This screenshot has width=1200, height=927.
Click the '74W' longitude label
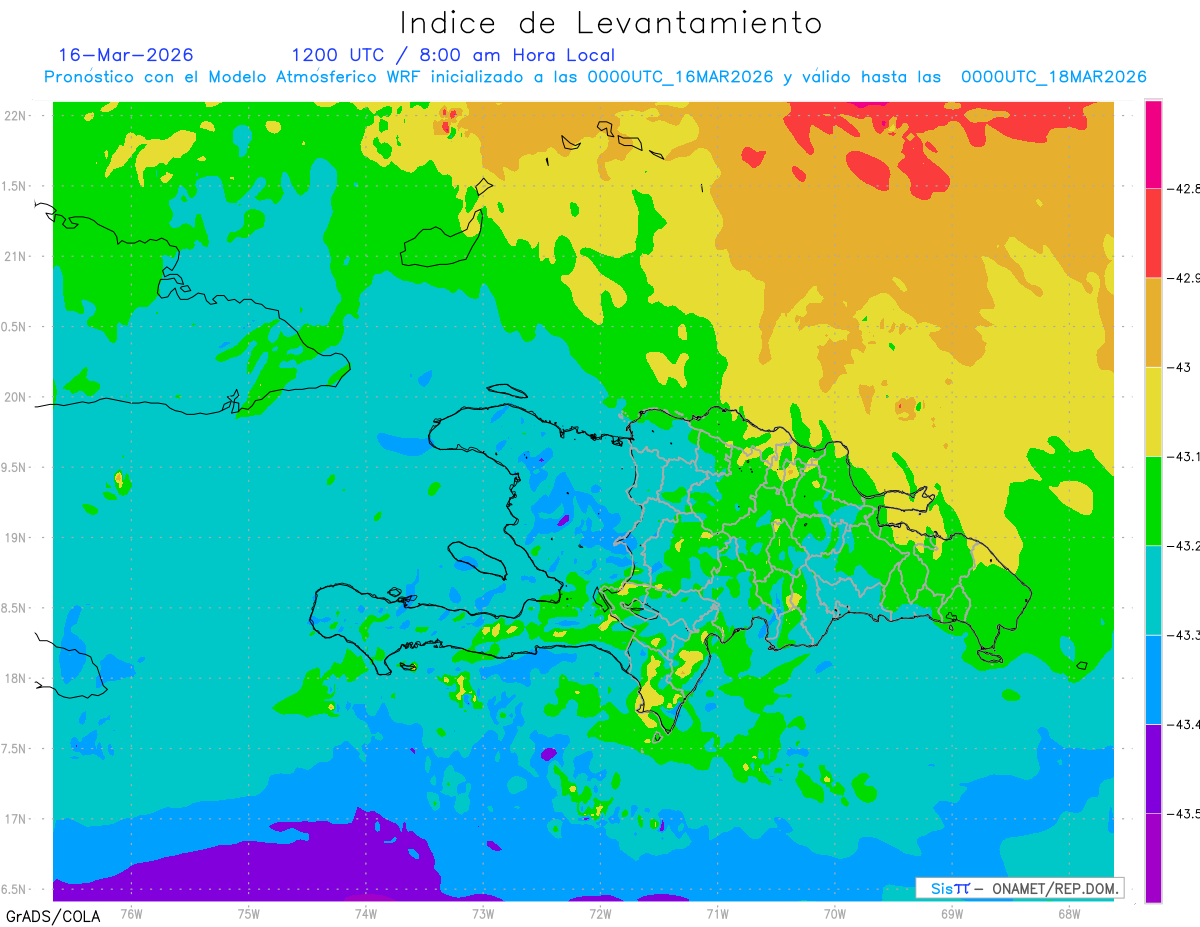pos(365,912)
